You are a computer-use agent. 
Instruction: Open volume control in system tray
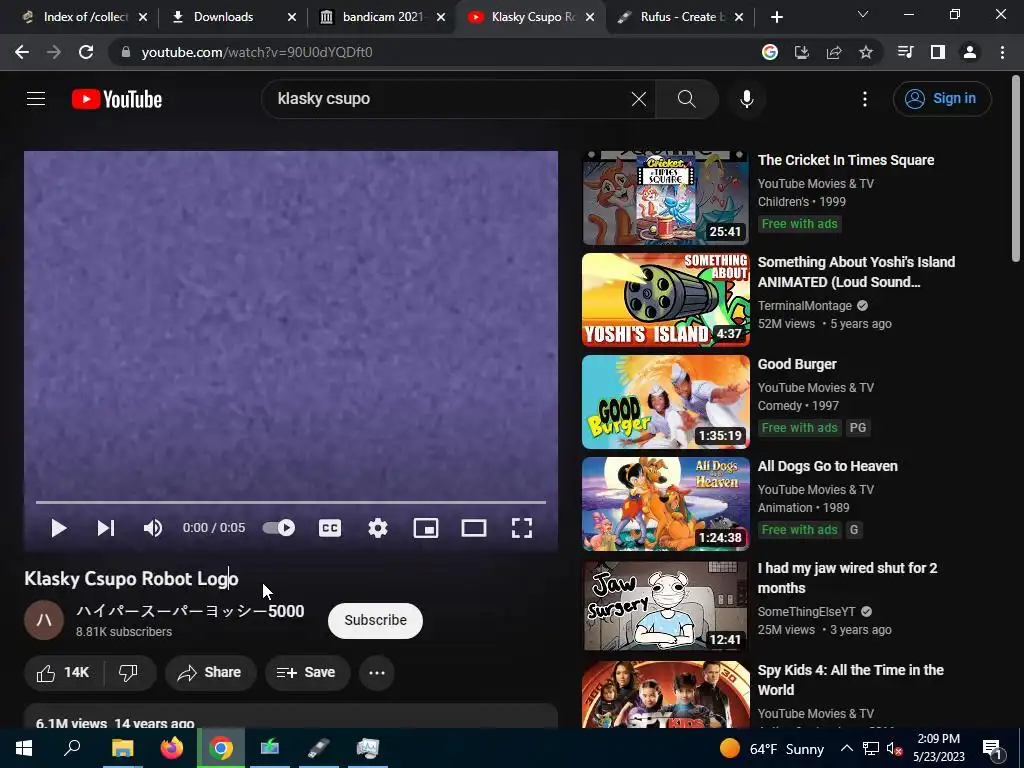coord(894,749)
